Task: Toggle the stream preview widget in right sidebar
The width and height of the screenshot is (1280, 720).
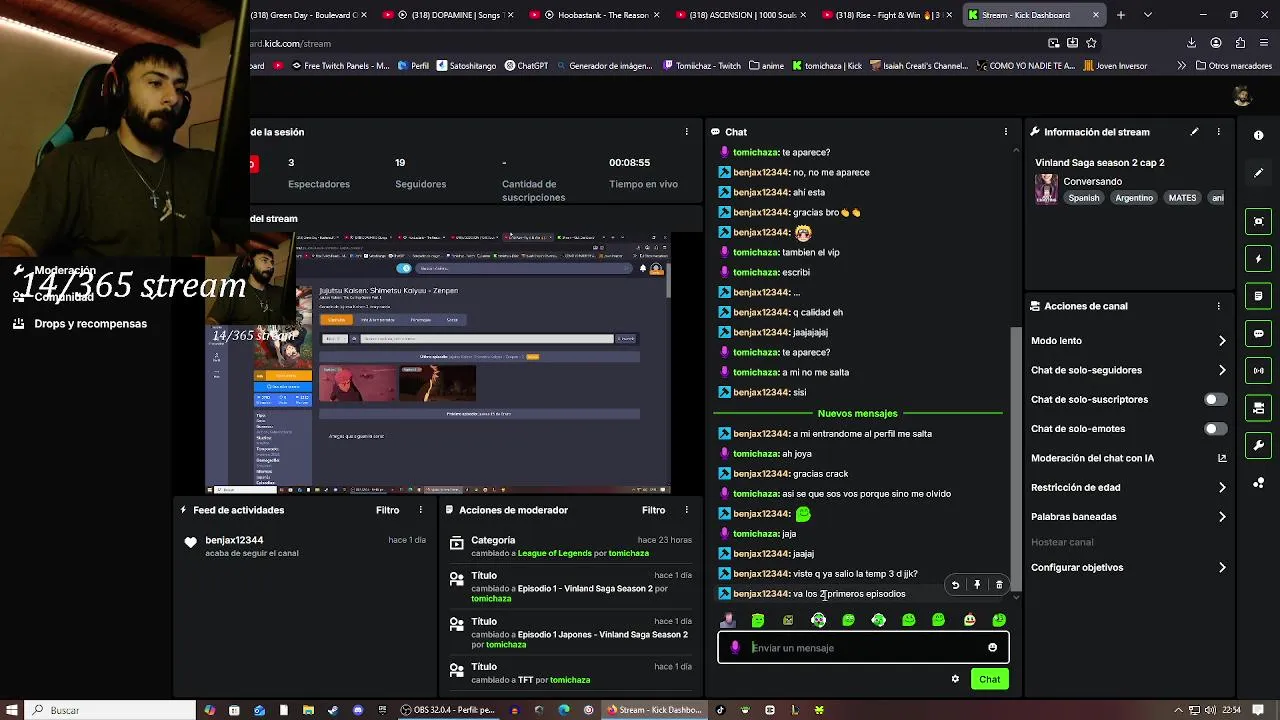Action: 1258,222
